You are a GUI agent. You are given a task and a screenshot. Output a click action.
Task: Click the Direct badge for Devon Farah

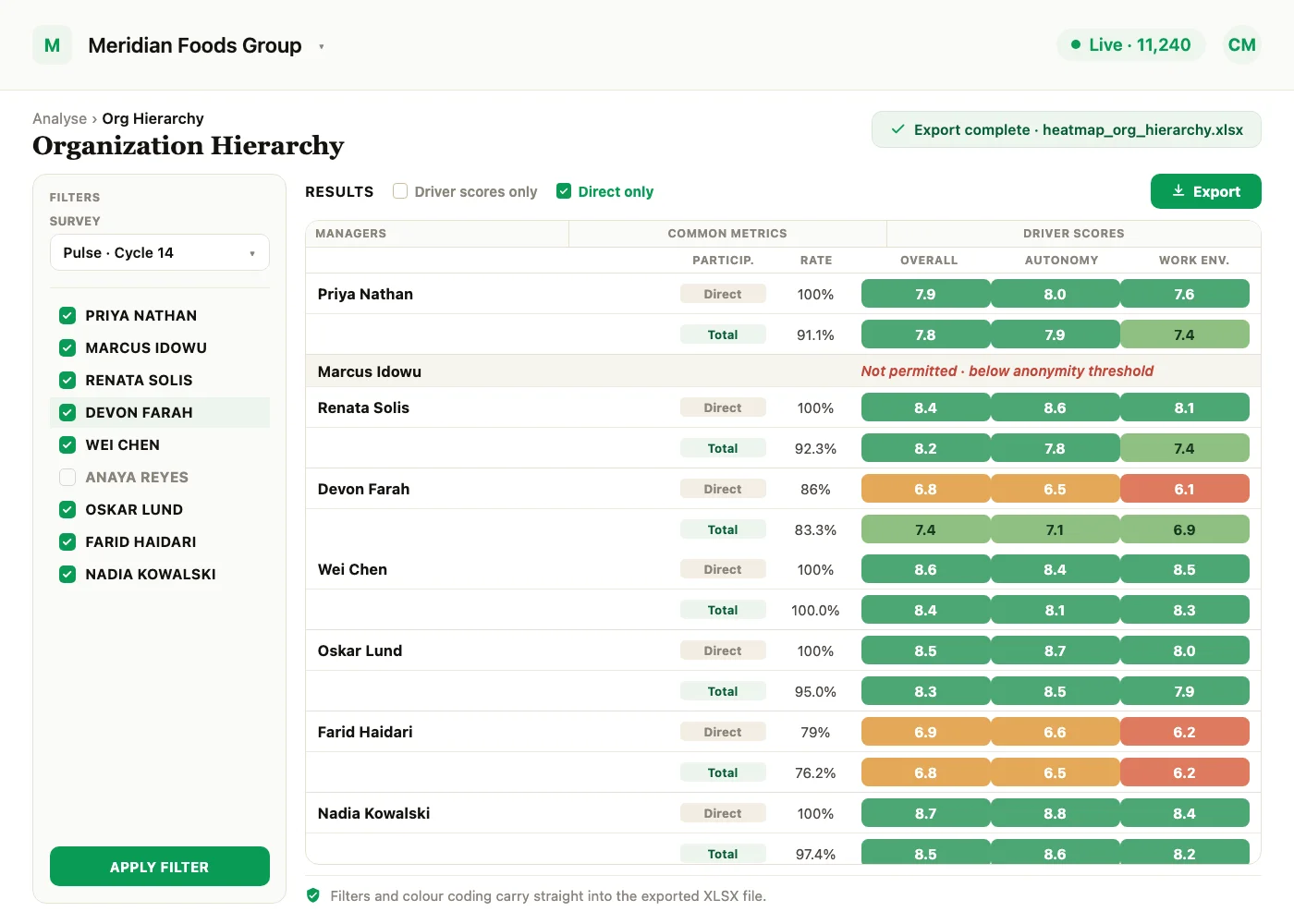(723, 489)
